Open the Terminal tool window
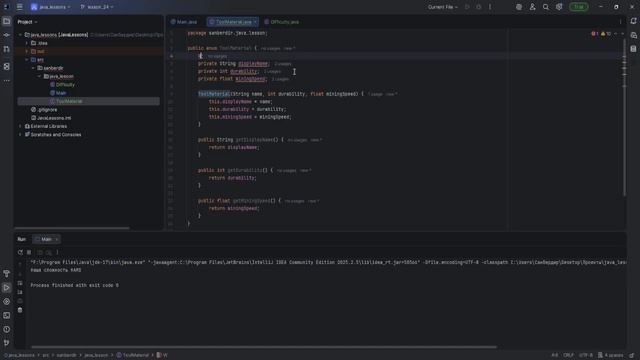 tap(7, 316)
